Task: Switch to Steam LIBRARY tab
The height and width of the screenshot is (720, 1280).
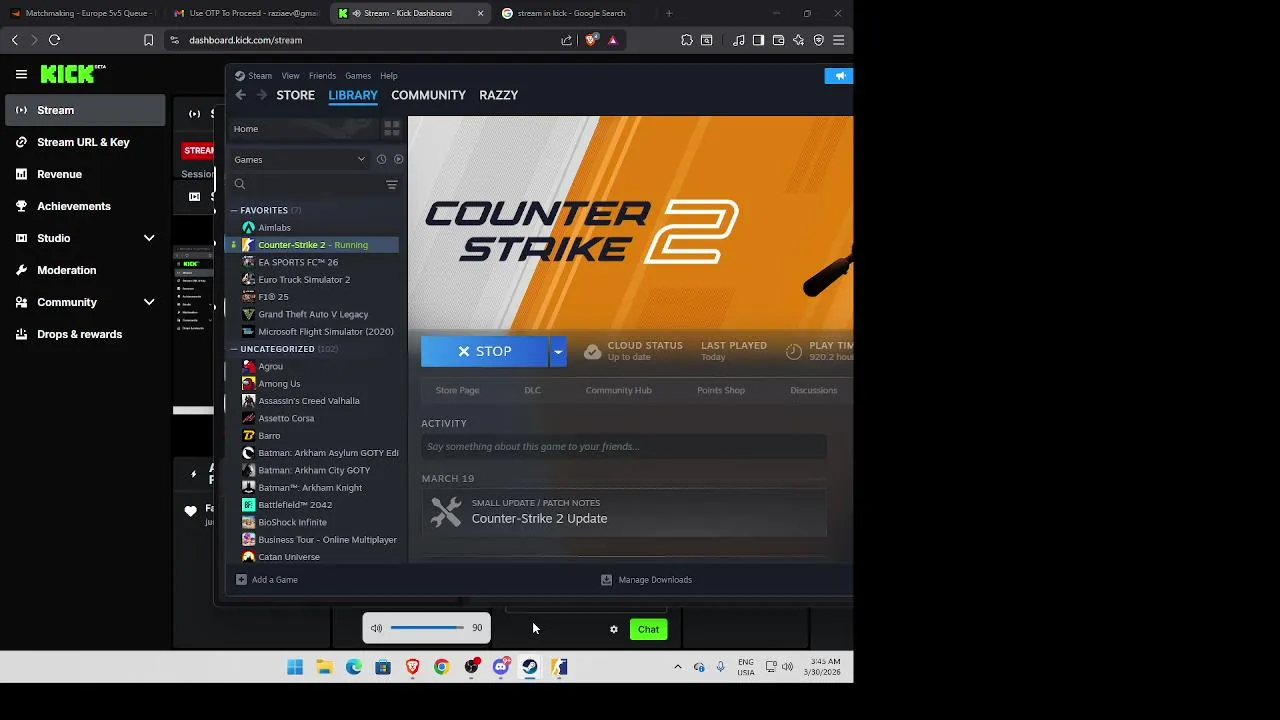Action: point(353,95)
